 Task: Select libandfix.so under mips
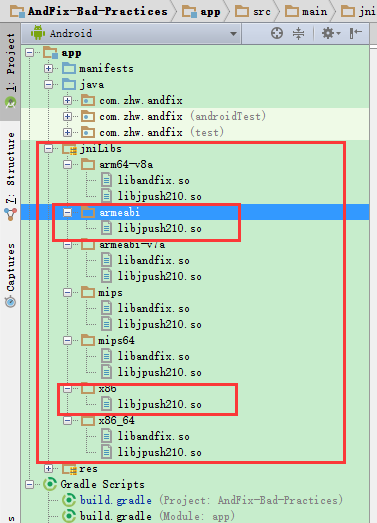tap(153, 309)
